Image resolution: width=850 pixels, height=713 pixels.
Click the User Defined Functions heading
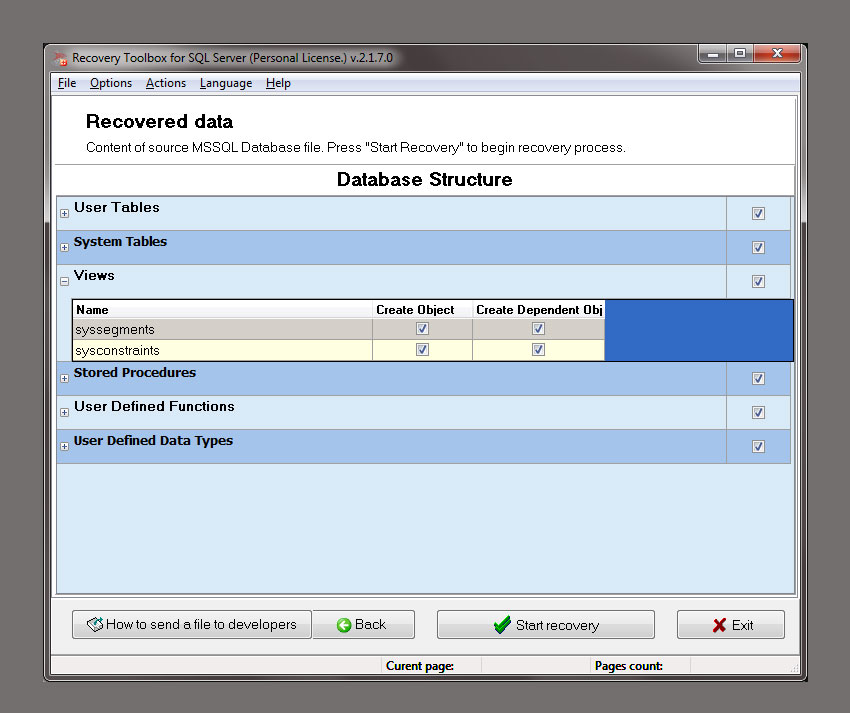154,407
